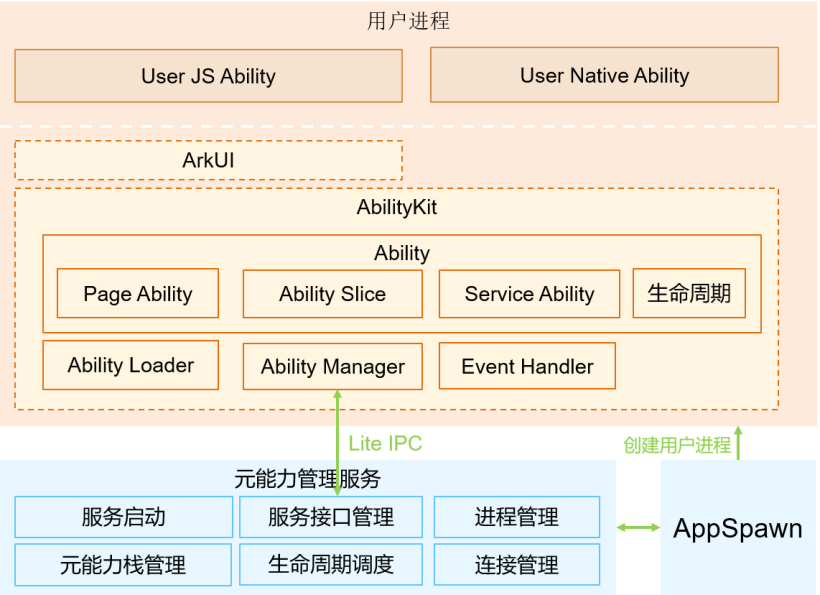Select the Ability Loader box
This screenshot has width=820, height=595.
pyautogui.click(x=130, y=365)
